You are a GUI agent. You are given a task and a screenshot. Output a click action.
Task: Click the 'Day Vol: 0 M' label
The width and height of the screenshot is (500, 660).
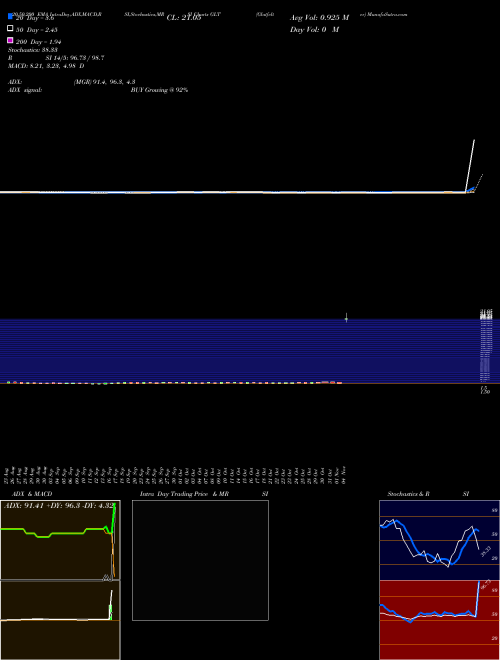click(314, 29)
